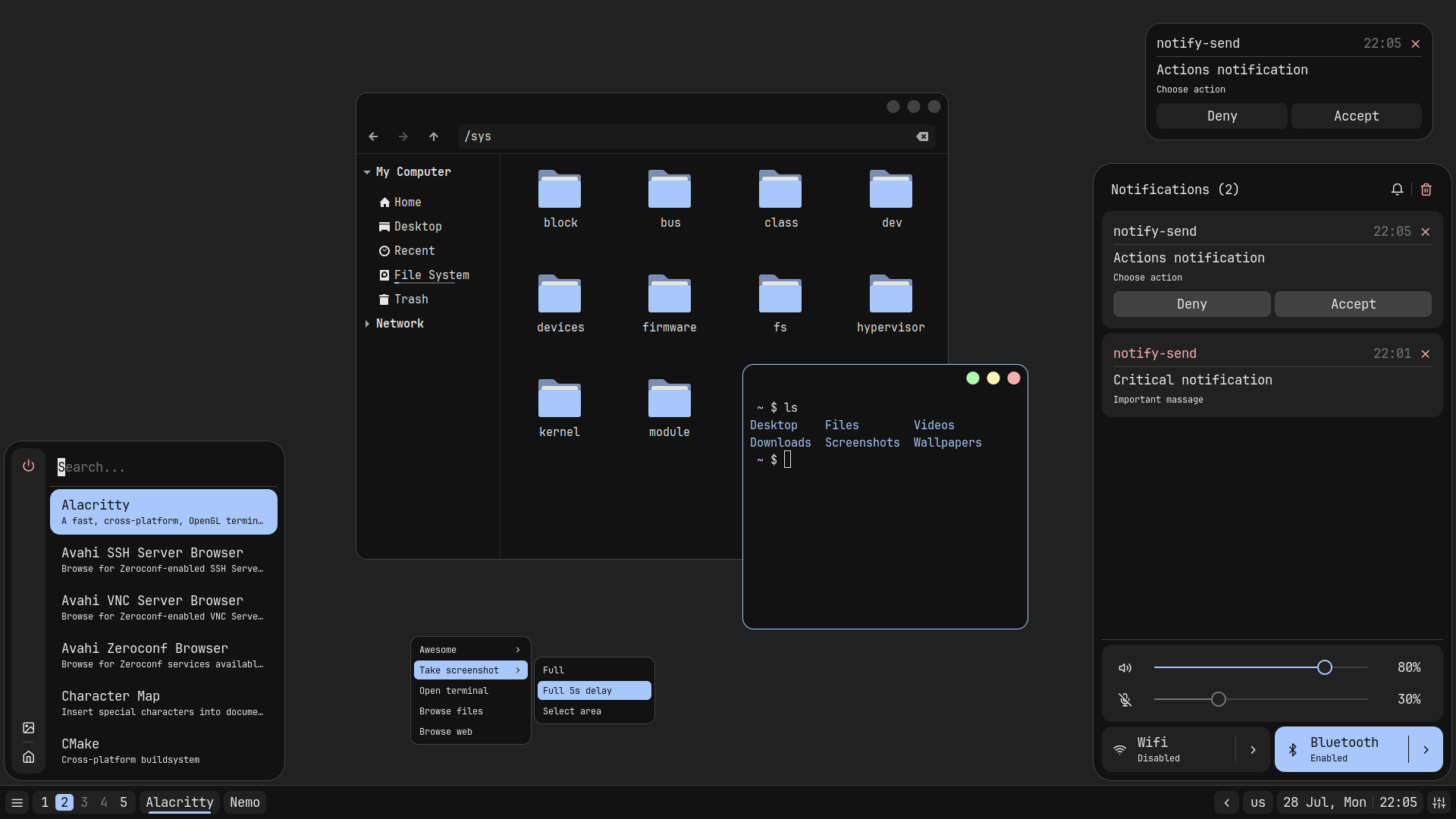Toggle the microphone mute icon
1456x819 pixels.
(x=1125, y=699)
